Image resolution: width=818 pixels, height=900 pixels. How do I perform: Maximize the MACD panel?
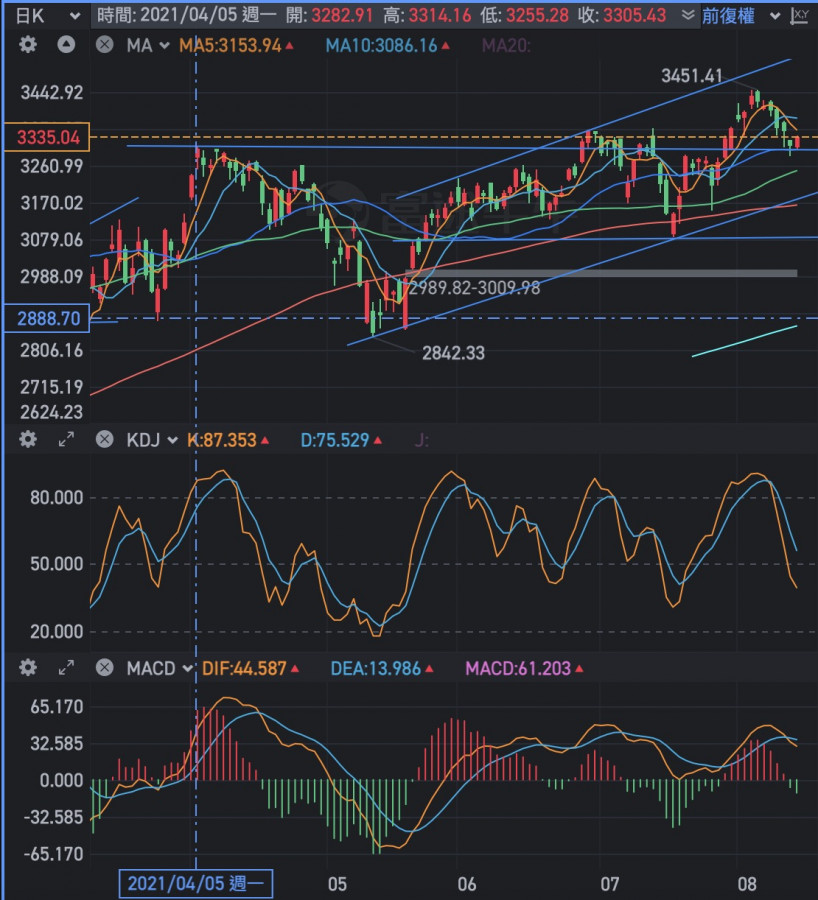(x=66, y=667)
